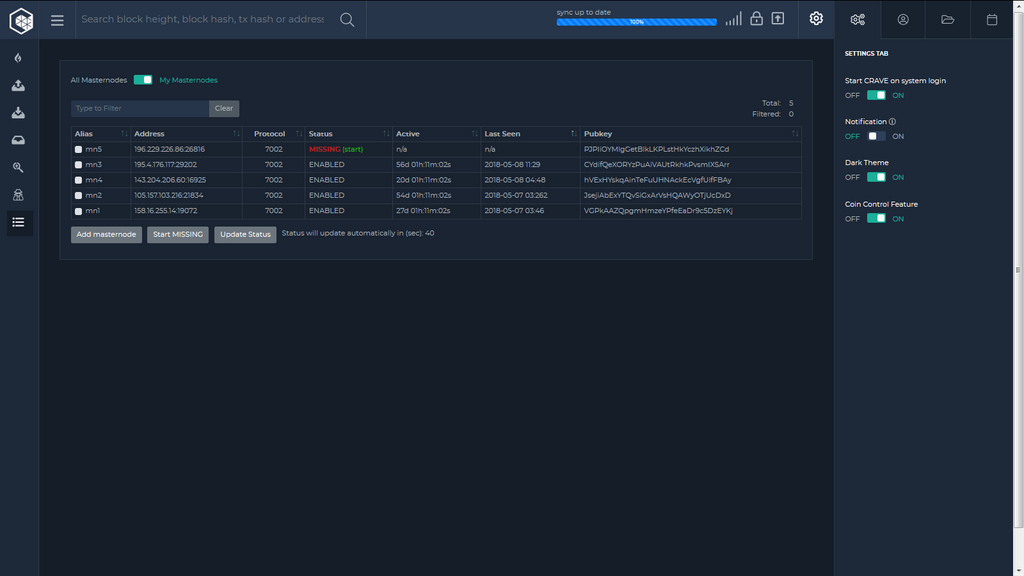Click the My Masternodes label
This screenshot has width=1024, height=576.
coord(189,80)
